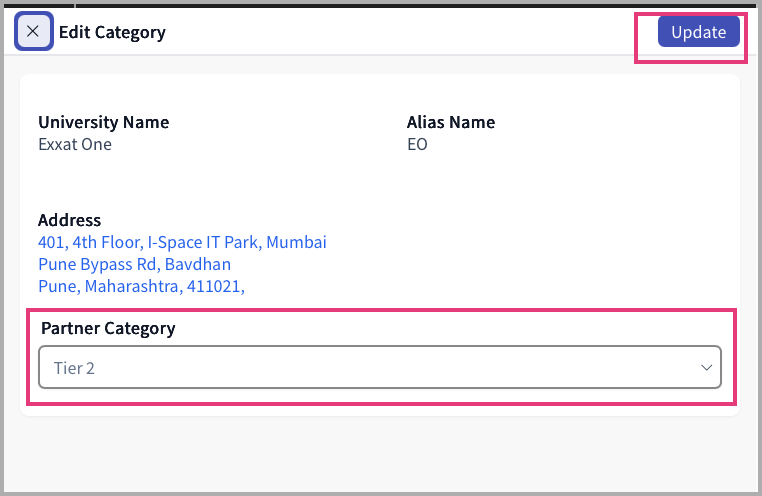This screenshot has width=762, height=496.
Task: Click the Partner Category field label
Action: pyautogui.click(x=108, y=328)
